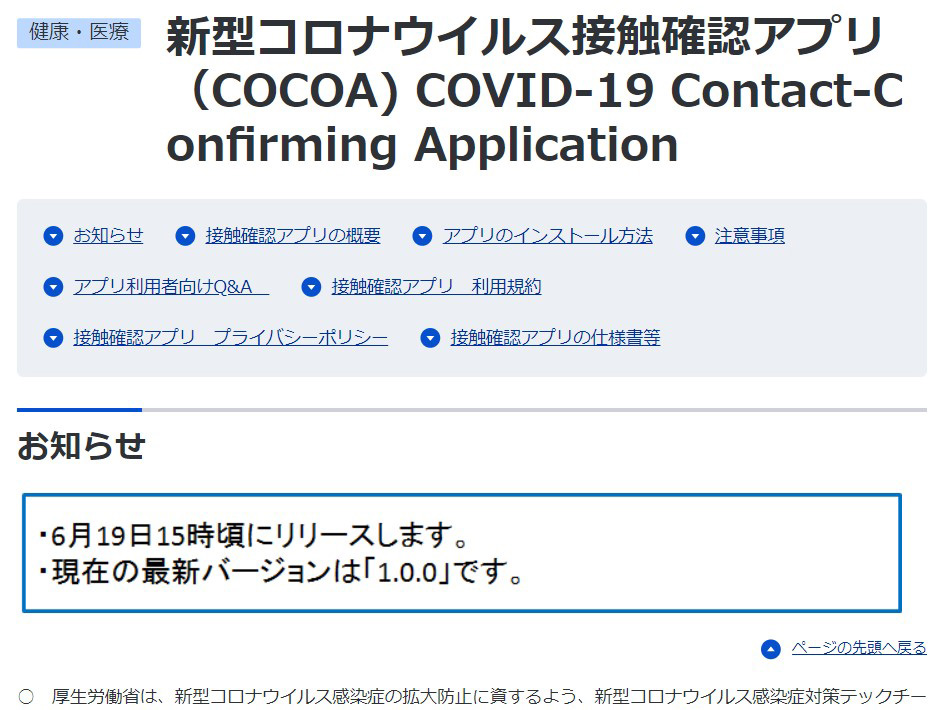The width and height of the screenshot is (947, 710).
Task: Click the up-arrow icon for ページの先頭へ戻る
Action: [770, 649]
